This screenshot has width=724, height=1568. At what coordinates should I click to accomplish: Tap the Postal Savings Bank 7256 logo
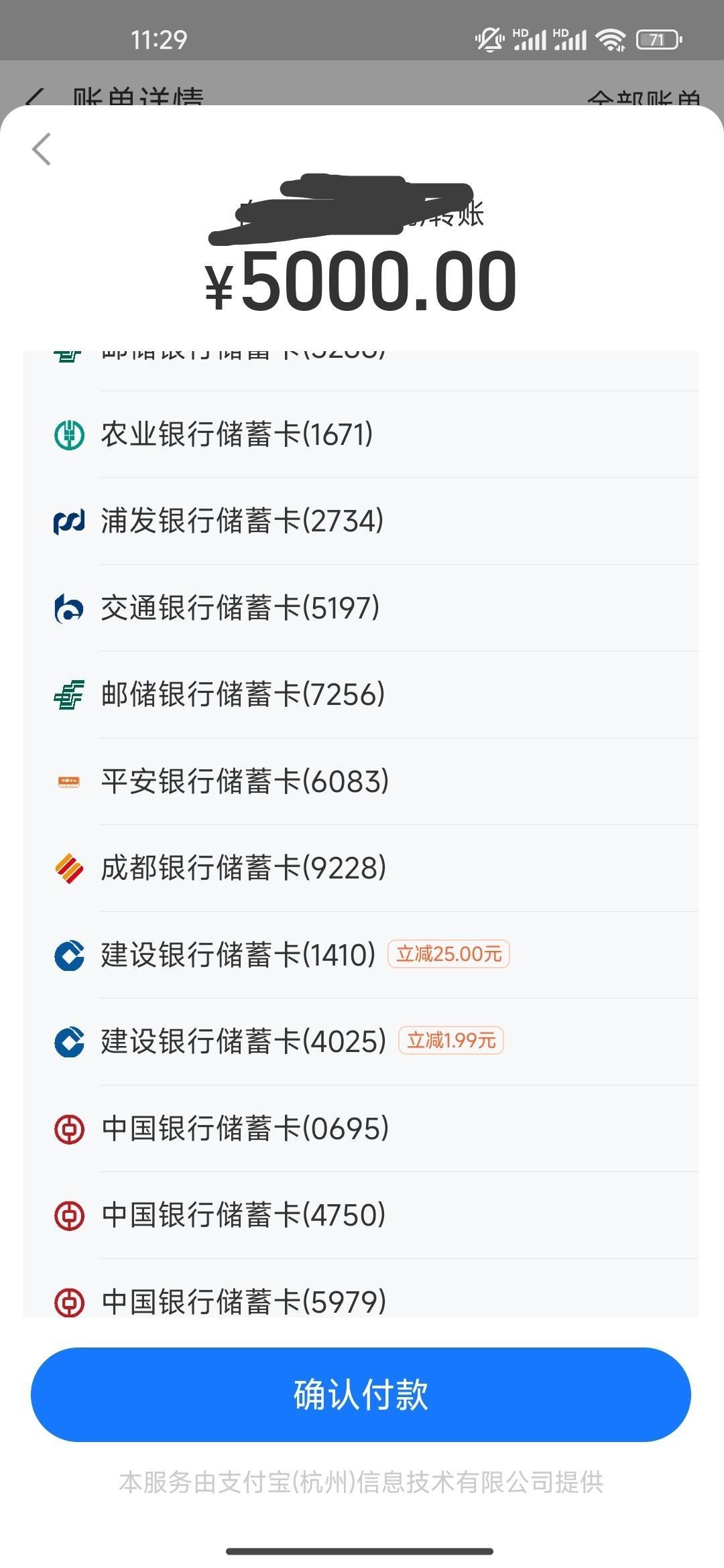pyautogui.click(x=69, y=695)
